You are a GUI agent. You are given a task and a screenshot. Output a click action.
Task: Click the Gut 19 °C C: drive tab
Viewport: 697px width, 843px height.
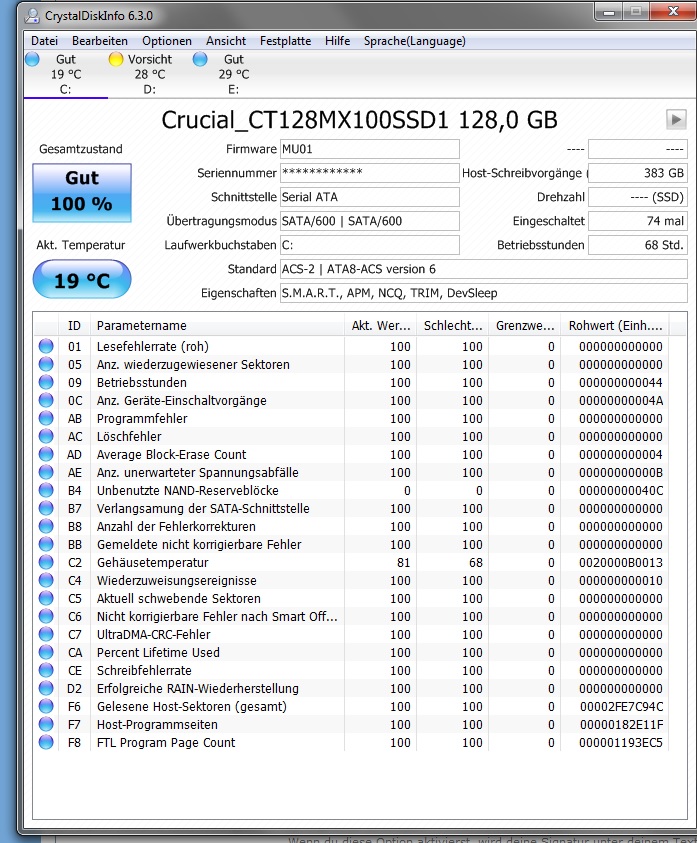pos(66,74)
